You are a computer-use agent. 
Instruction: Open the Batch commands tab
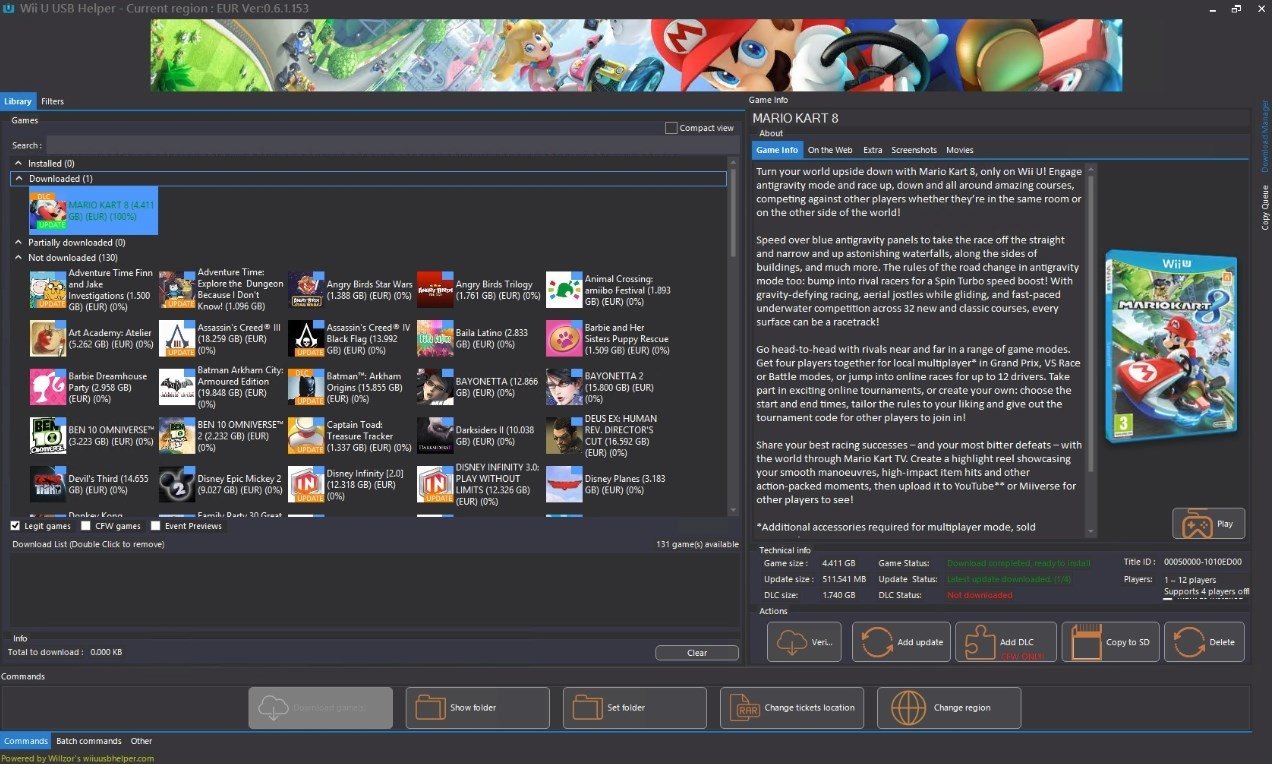click(88, 741)
